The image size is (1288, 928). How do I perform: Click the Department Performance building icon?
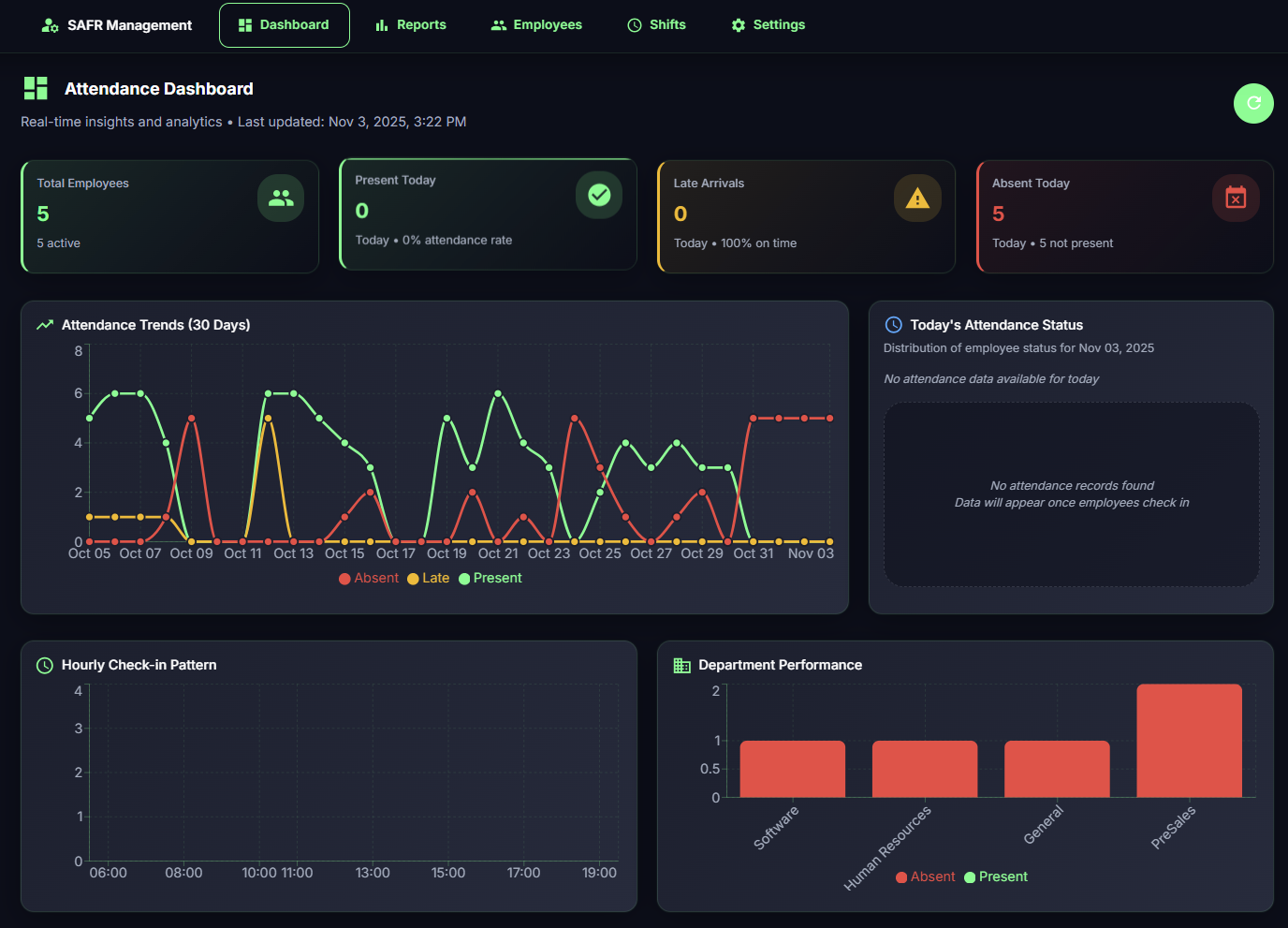[x=681, y=665]
